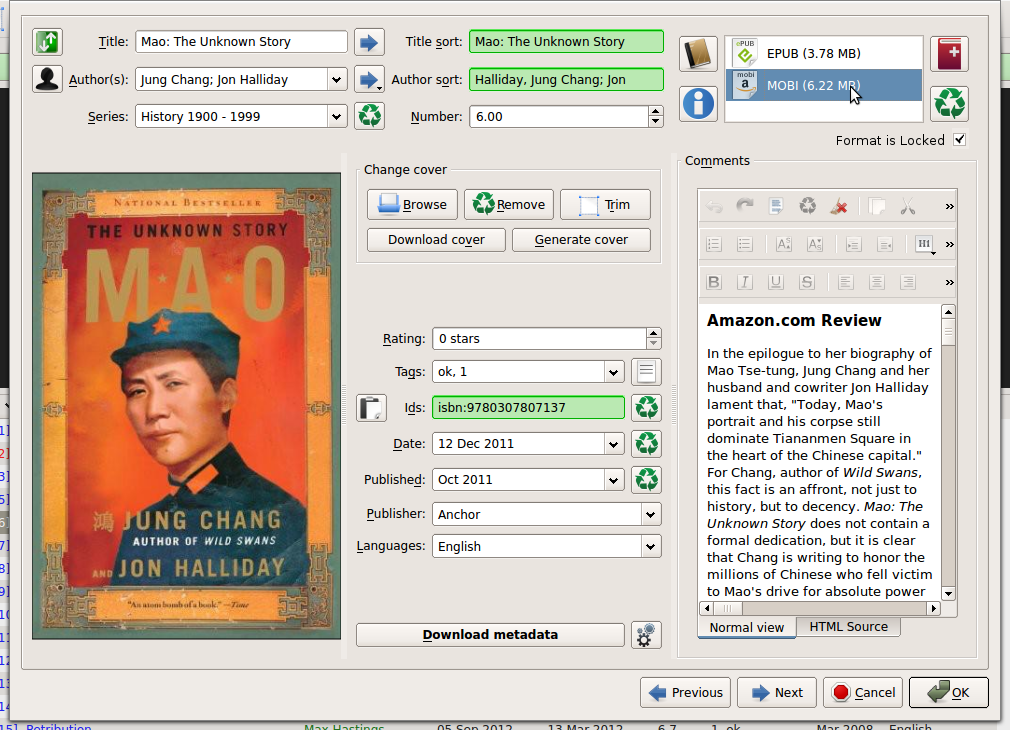Click the comments horizontal scrollbar
1010x730 pixels.
pyautogui.click(x=820, y=608)
